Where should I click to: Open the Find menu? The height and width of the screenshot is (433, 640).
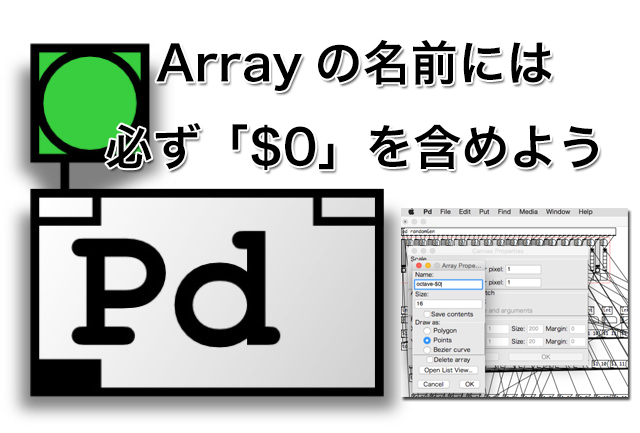tap(504, 211)
